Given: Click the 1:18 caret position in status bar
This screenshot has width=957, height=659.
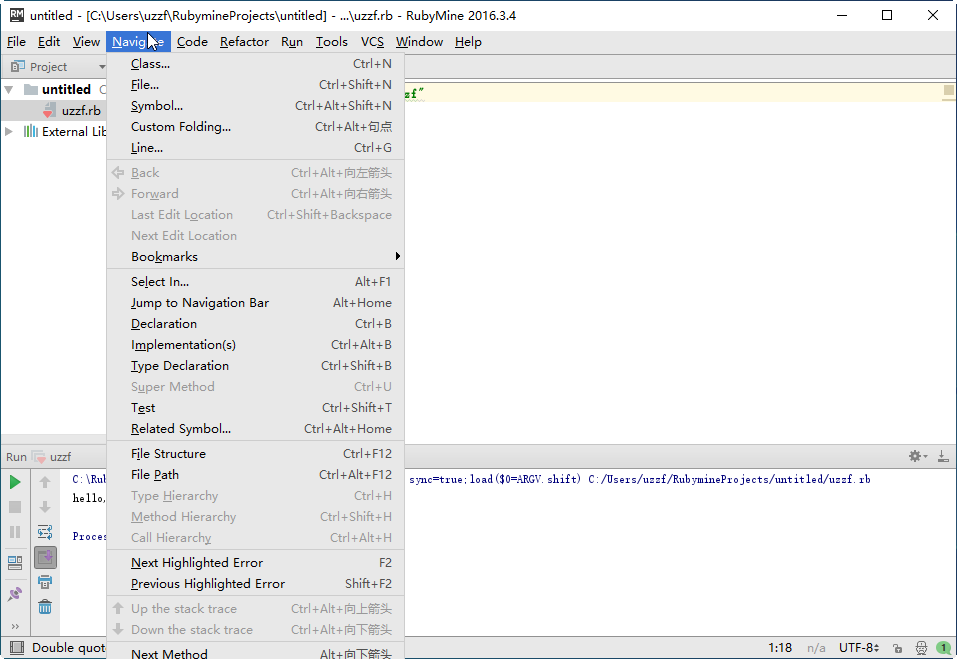Looking at the screenshot, I should pyautogui.click(x=779, y=648).
